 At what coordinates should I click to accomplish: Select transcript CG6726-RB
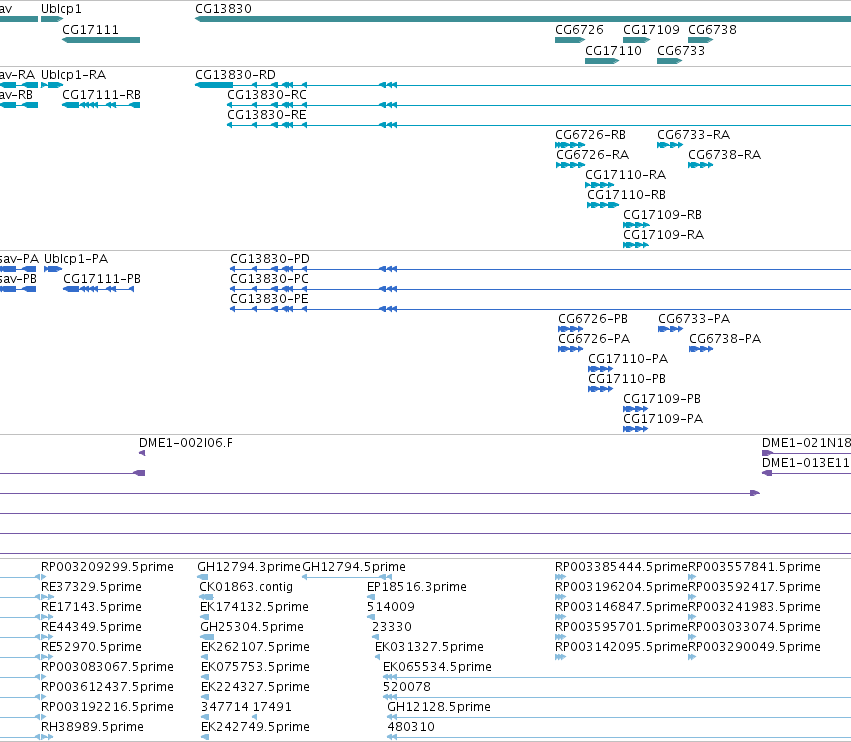tap(590, 135)
